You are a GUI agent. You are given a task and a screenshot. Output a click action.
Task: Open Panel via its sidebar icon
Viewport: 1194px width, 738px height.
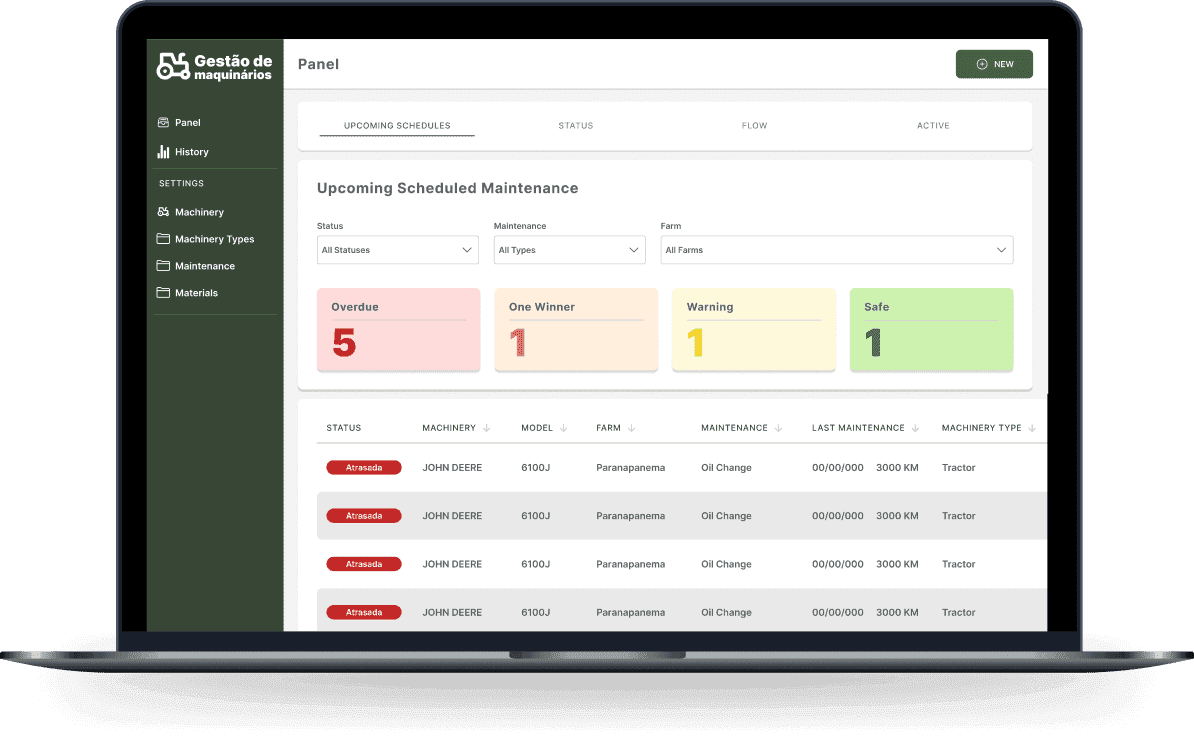pos(163,123)
